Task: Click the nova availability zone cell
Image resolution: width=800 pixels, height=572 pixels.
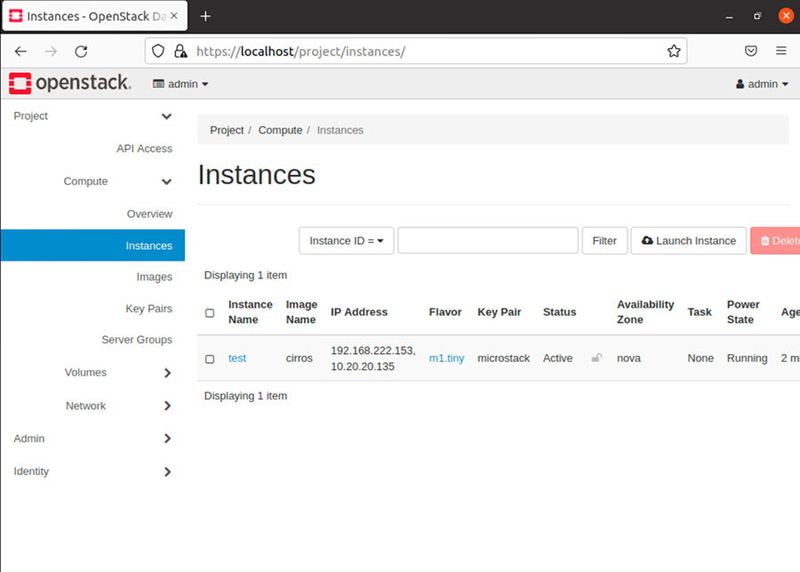Action: (x=629, y=358)
